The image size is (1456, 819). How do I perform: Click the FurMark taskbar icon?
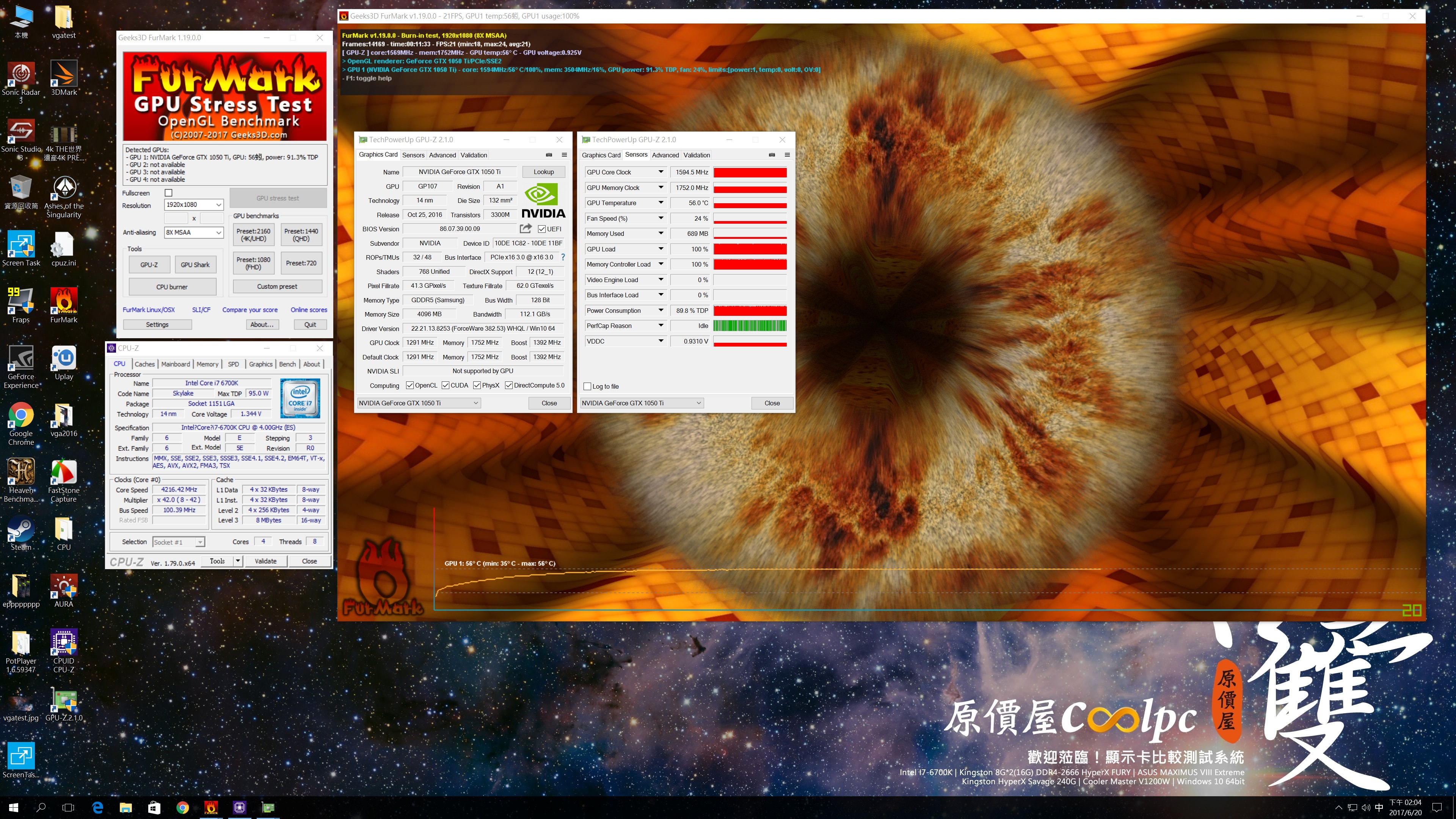click(x=211, y=807)
